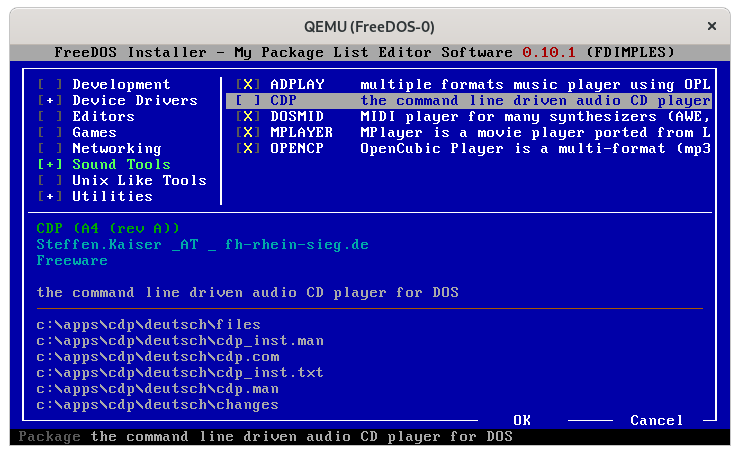Open the Sound Tools group
The image size is (740, 455).
tap(120, 165)
